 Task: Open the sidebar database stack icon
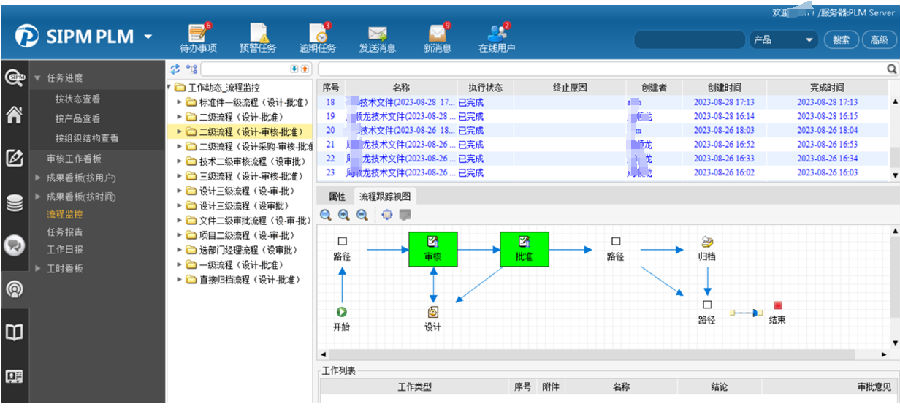click(x=14, y=203)
